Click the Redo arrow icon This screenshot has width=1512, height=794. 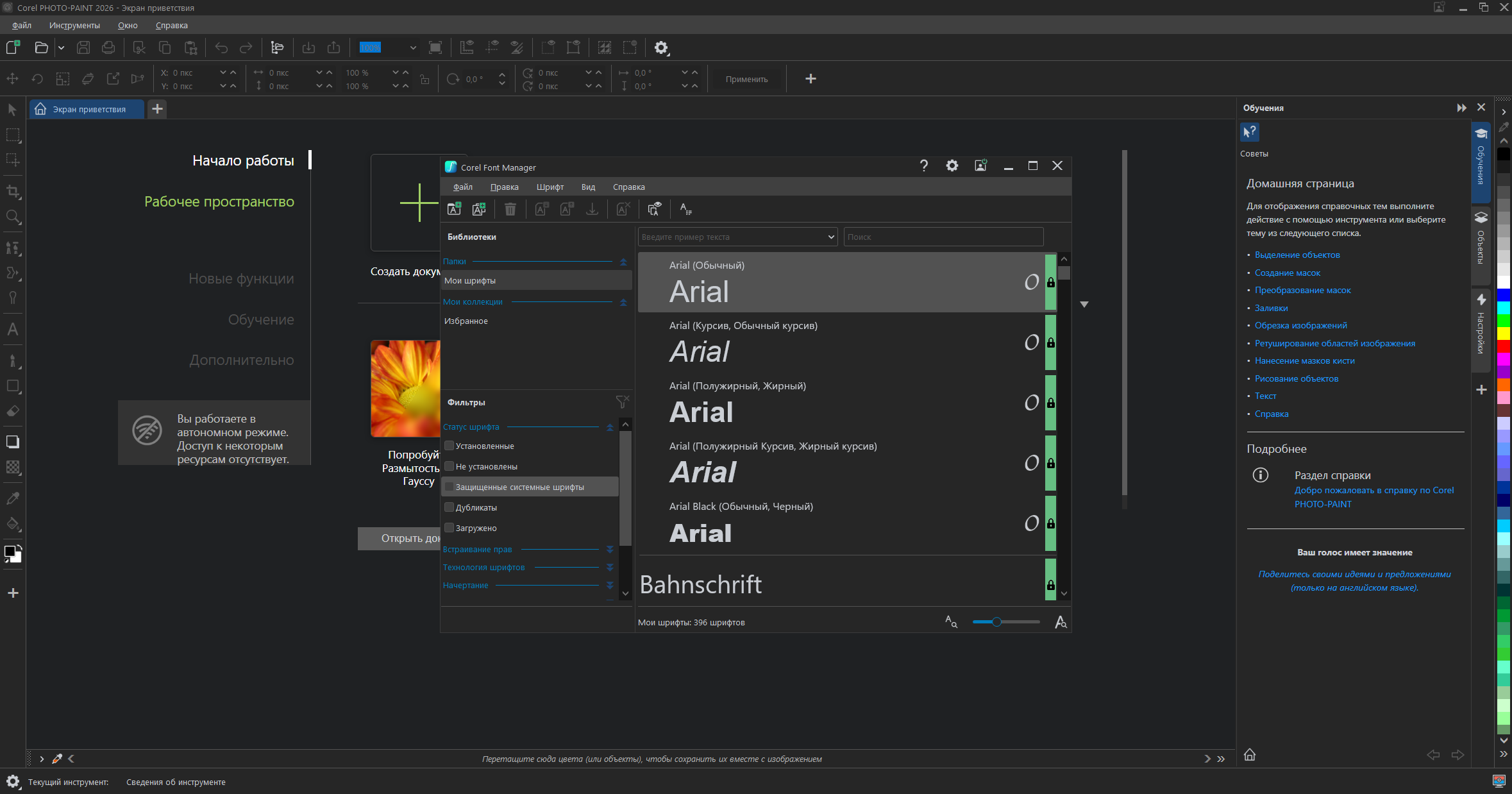point(246,47)
